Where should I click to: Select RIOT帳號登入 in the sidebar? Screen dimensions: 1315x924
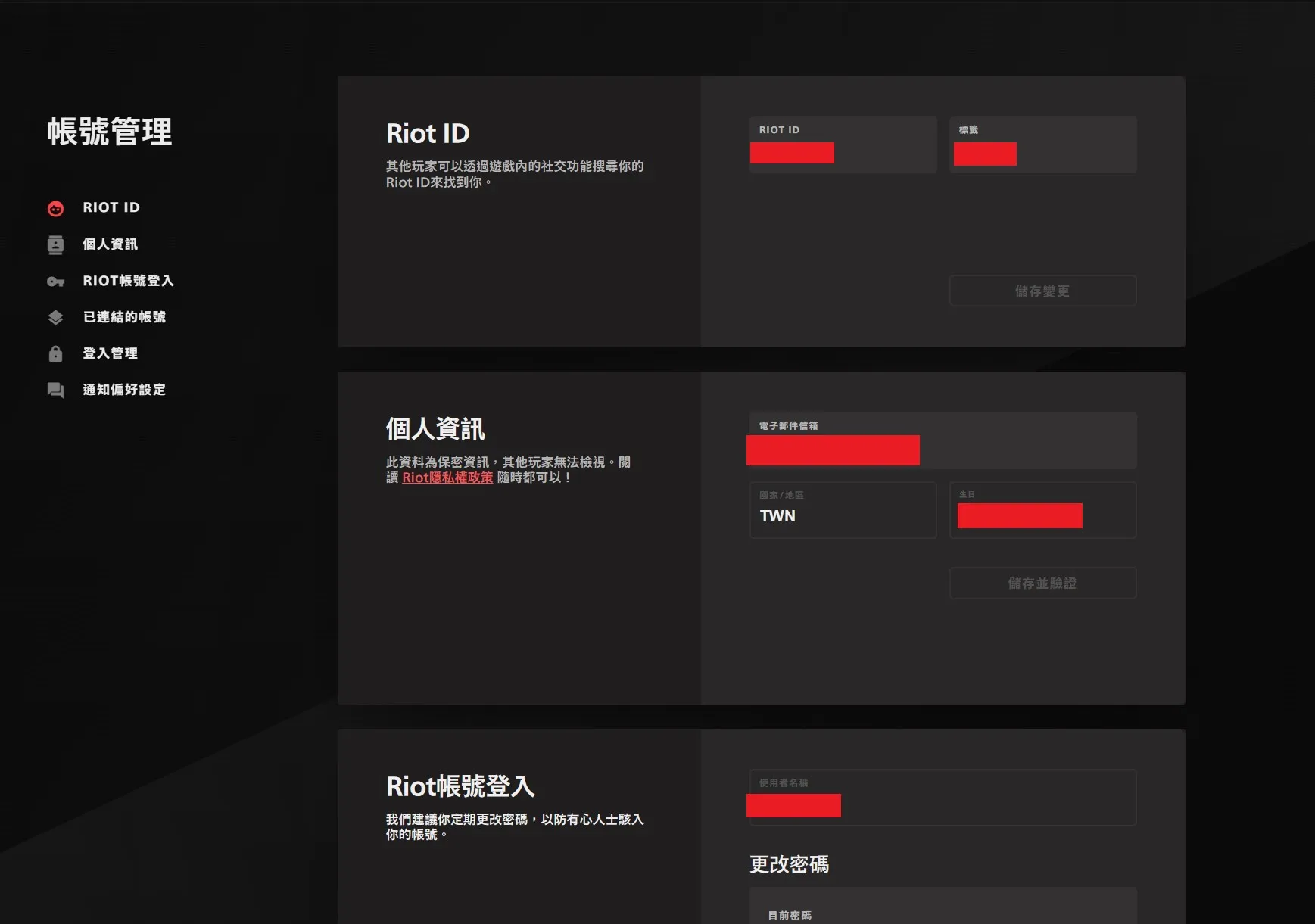tap(128, 280)
